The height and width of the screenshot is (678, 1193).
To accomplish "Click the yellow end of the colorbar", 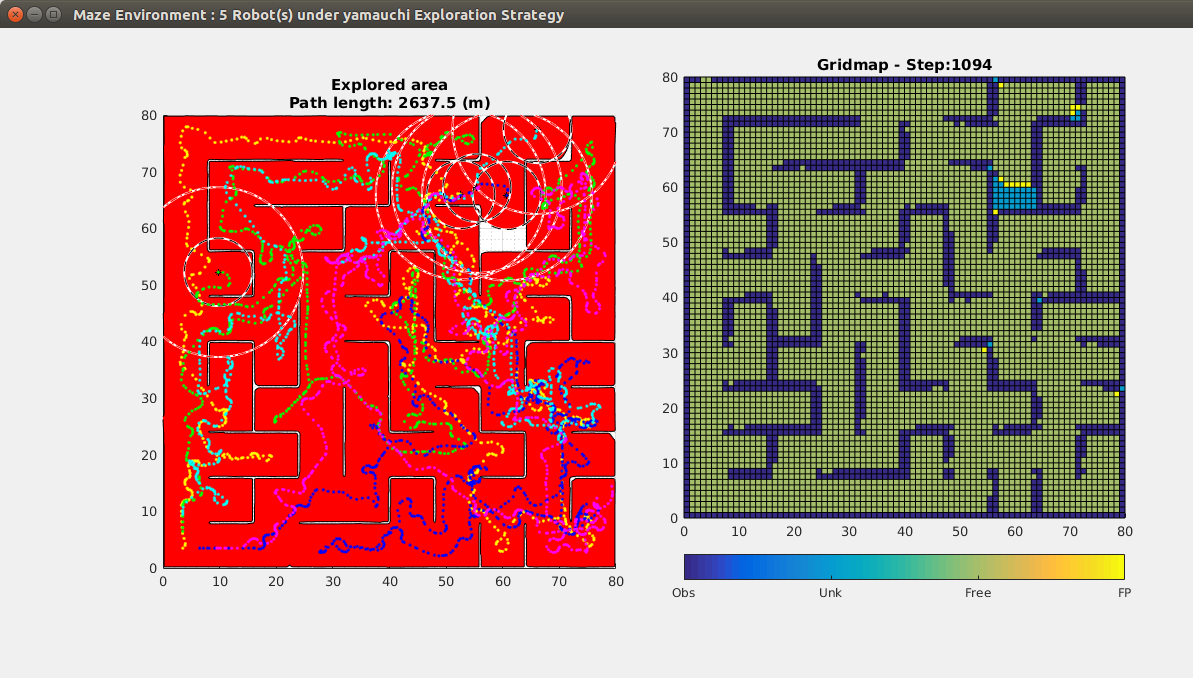I will 1116,567.
